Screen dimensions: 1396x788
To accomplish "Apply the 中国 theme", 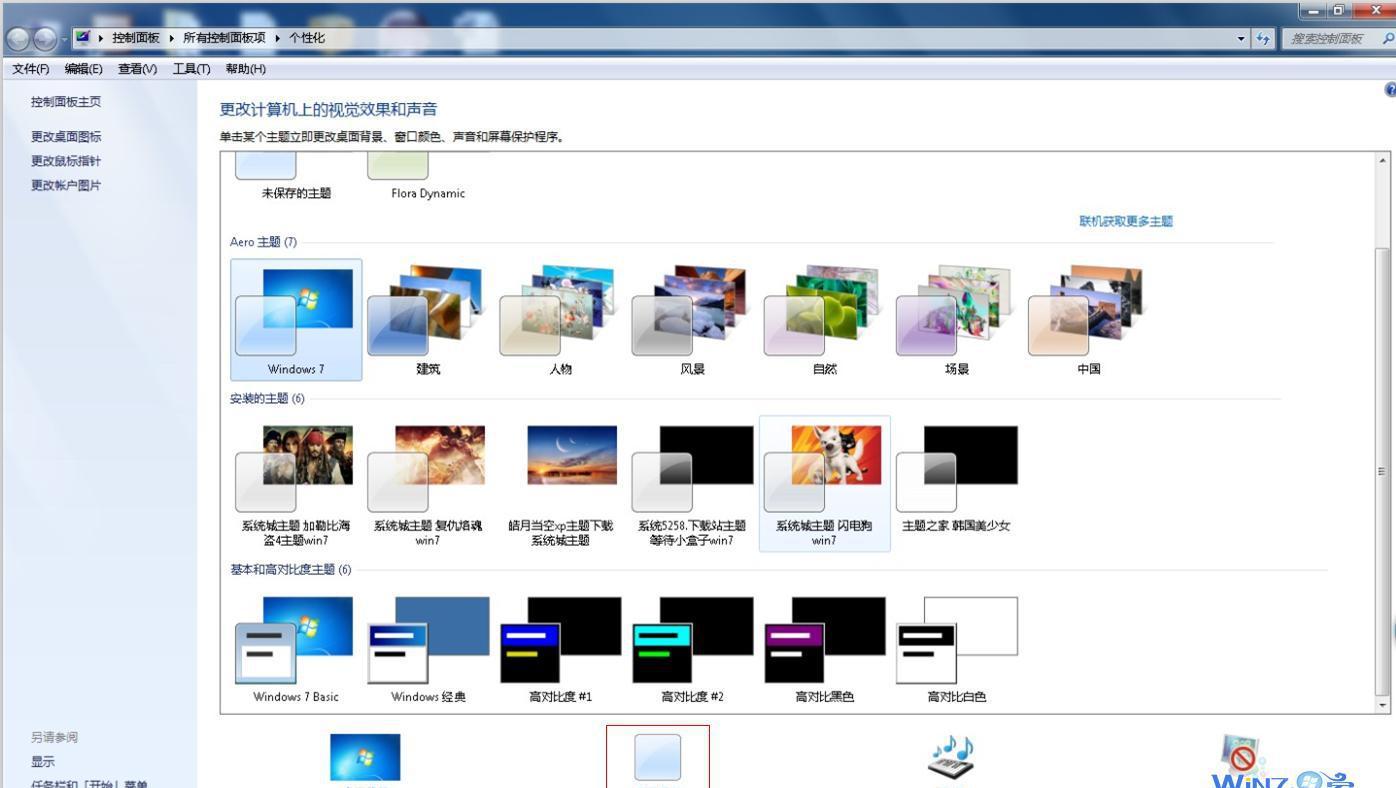I will point(1088,320).
